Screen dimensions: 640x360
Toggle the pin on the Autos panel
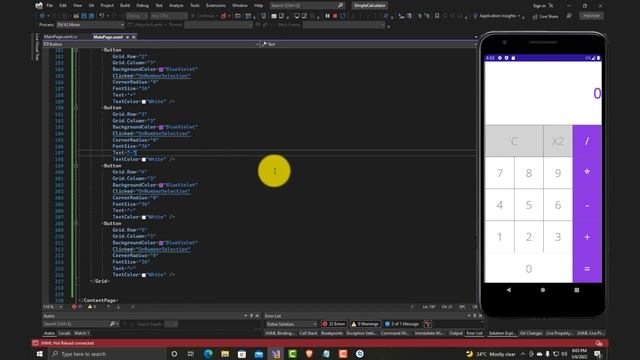coord(251,316)
